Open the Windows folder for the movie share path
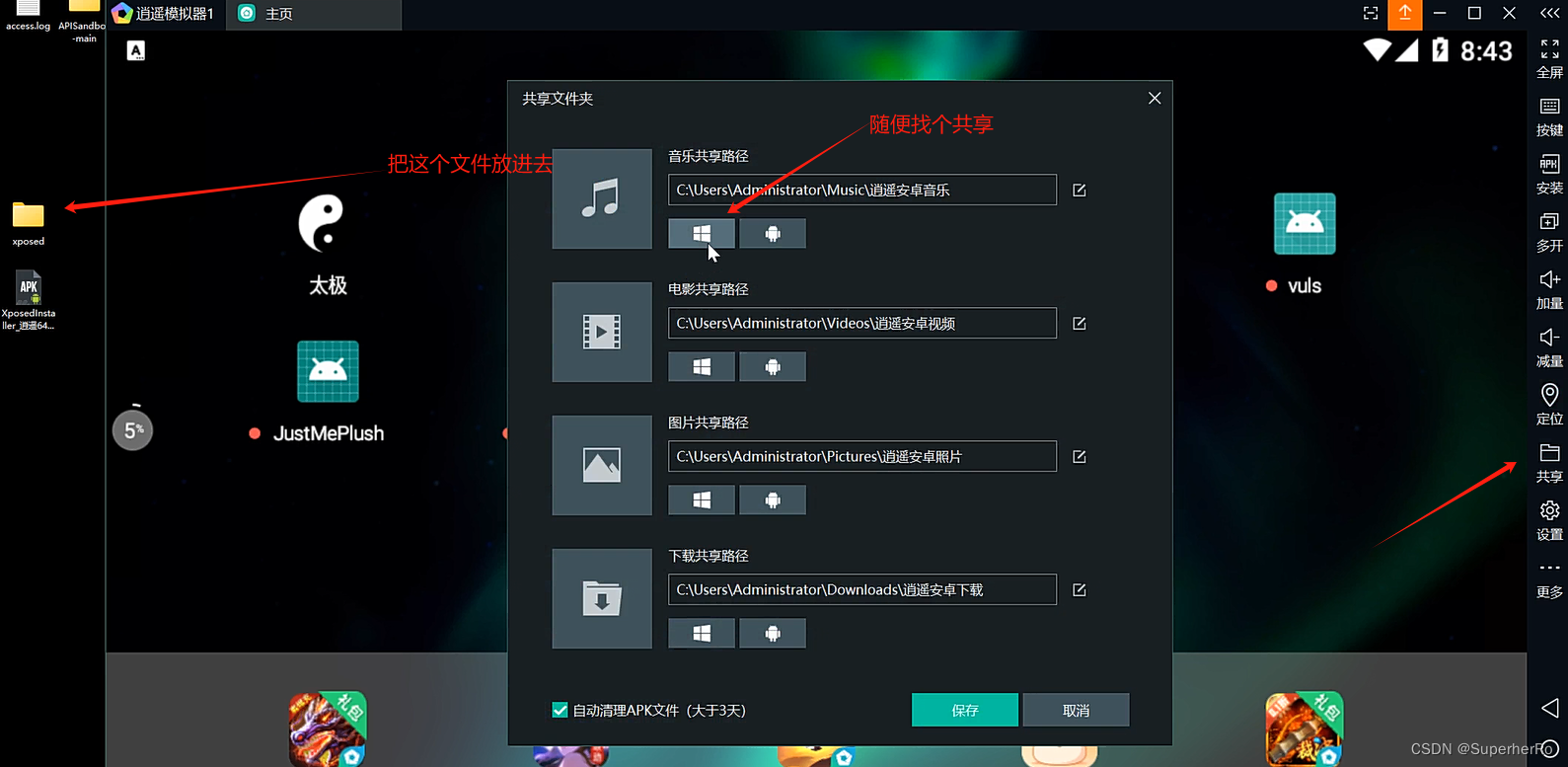 coord(702,366)
